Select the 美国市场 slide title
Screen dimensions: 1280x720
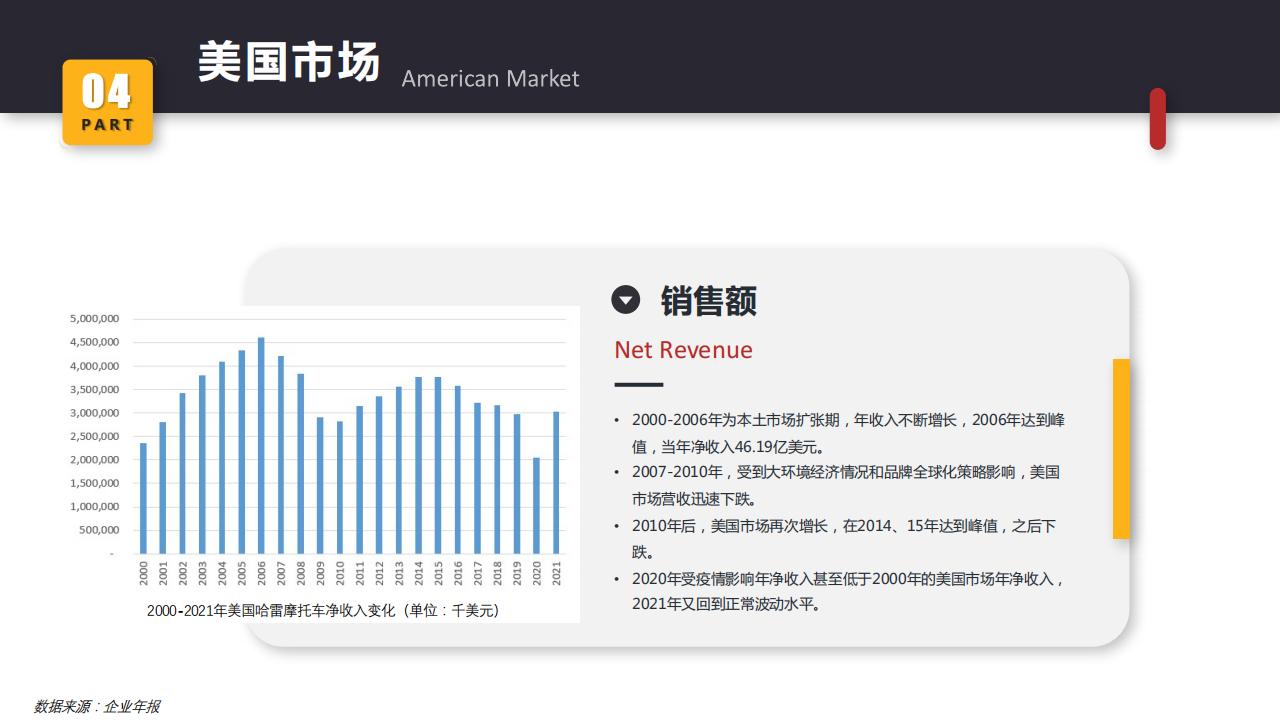(x=289, y=62)
